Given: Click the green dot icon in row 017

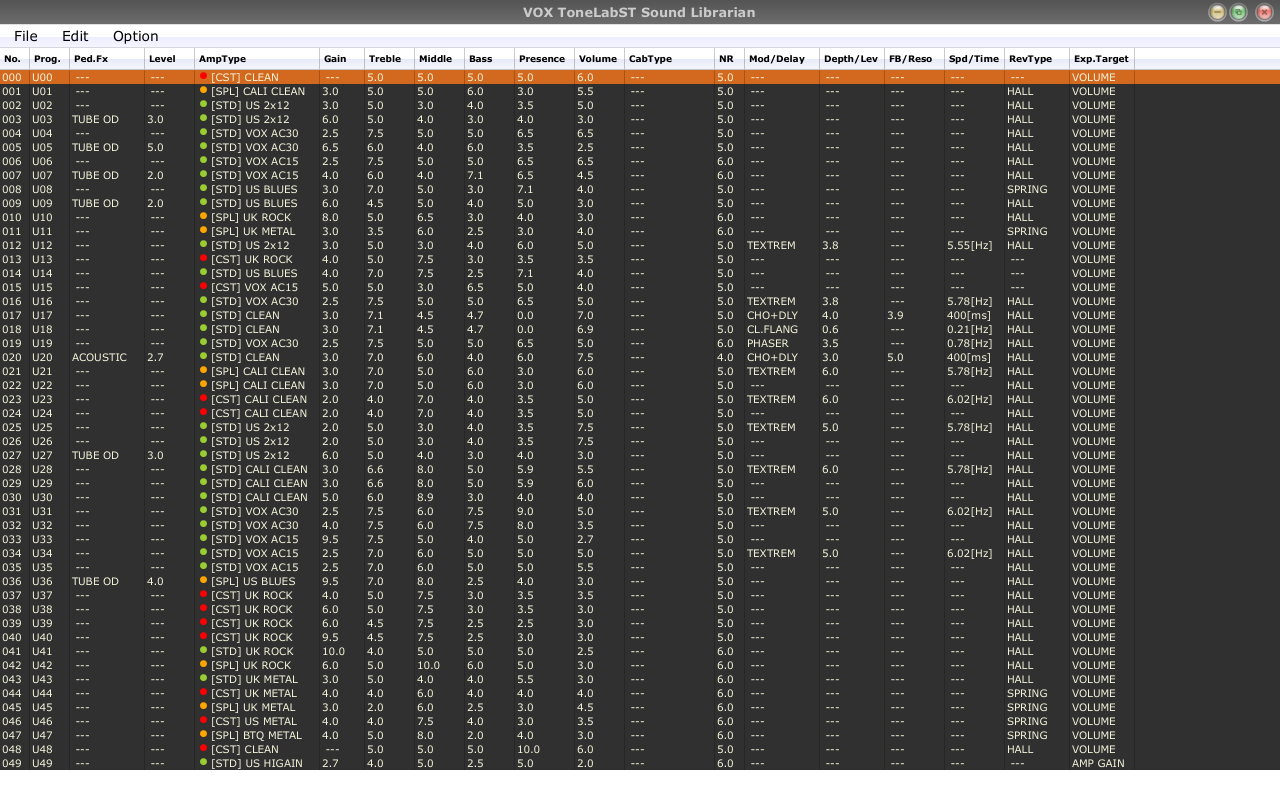Looking at the screenshot, I should point(204,314).
